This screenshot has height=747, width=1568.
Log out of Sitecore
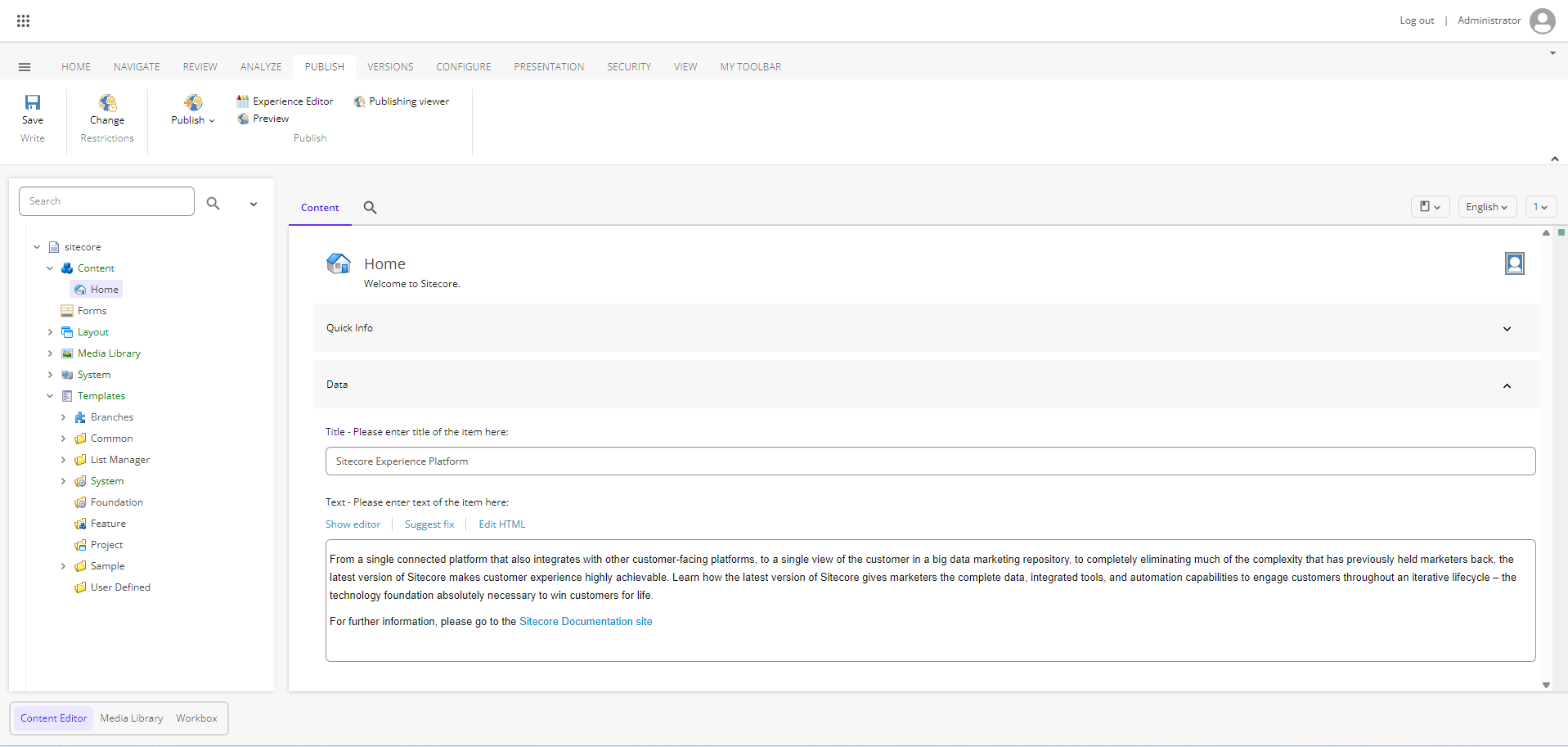click(x=1417, y=20)
